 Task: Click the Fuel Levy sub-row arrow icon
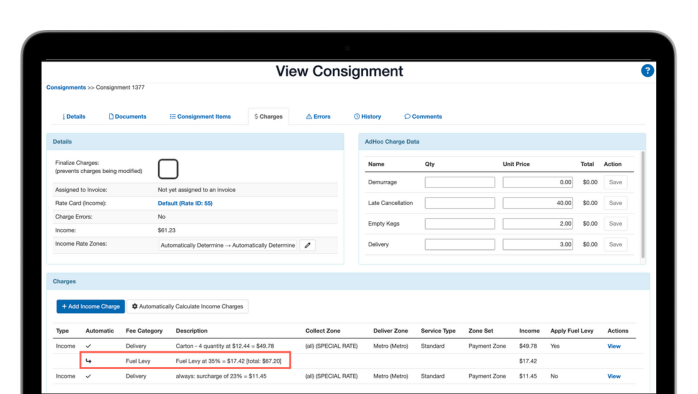(x=89, y=361)
